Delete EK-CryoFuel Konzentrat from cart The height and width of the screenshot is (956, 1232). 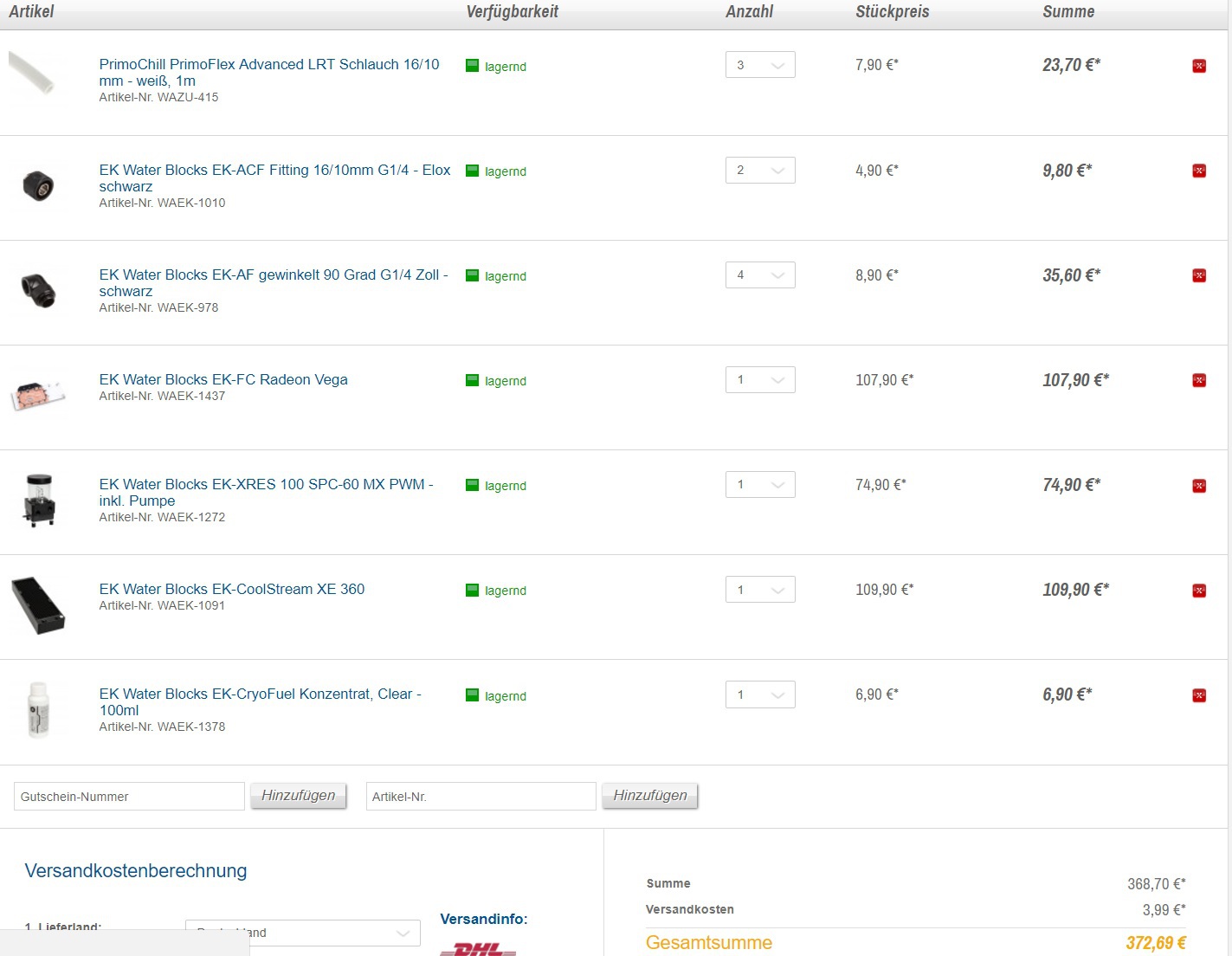click(1199, 695)
